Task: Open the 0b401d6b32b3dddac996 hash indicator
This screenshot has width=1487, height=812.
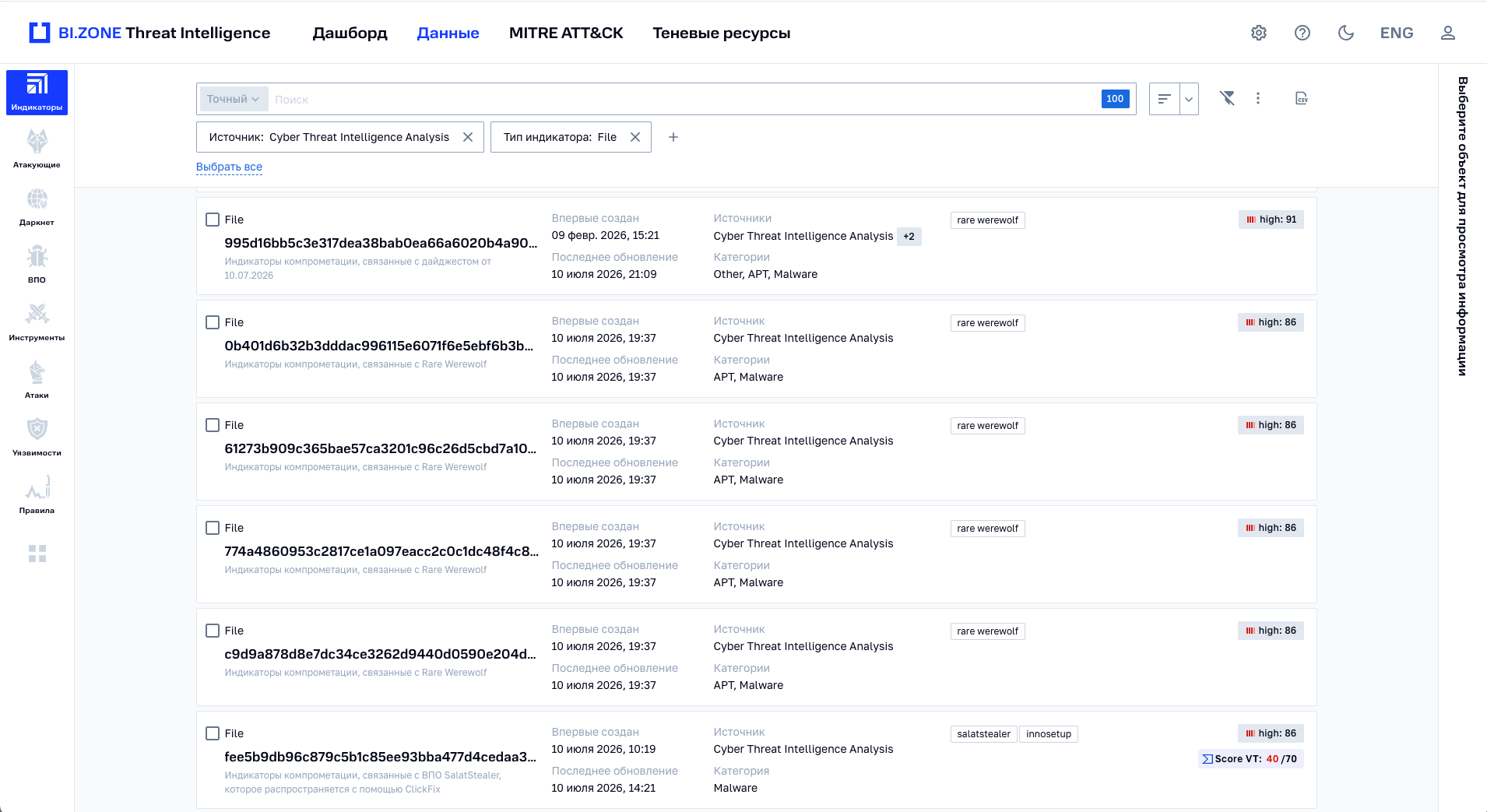Action: click(x=379, y=346)
